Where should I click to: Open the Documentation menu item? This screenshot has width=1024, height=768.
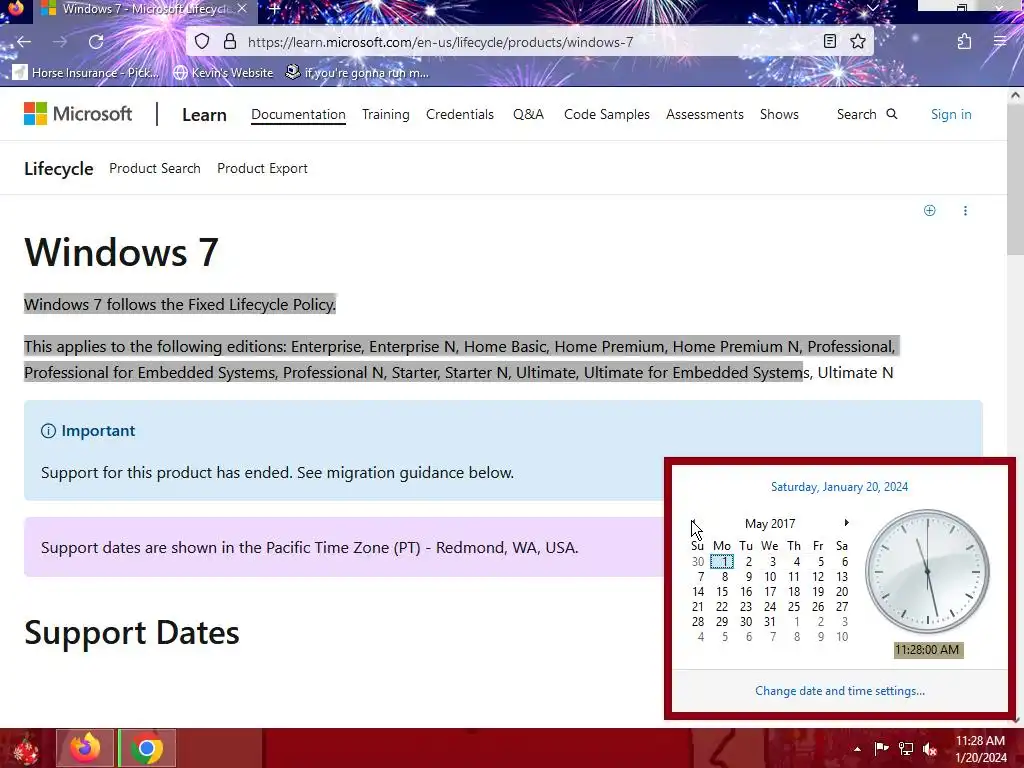pyautogui.click(x=298, y=114)
